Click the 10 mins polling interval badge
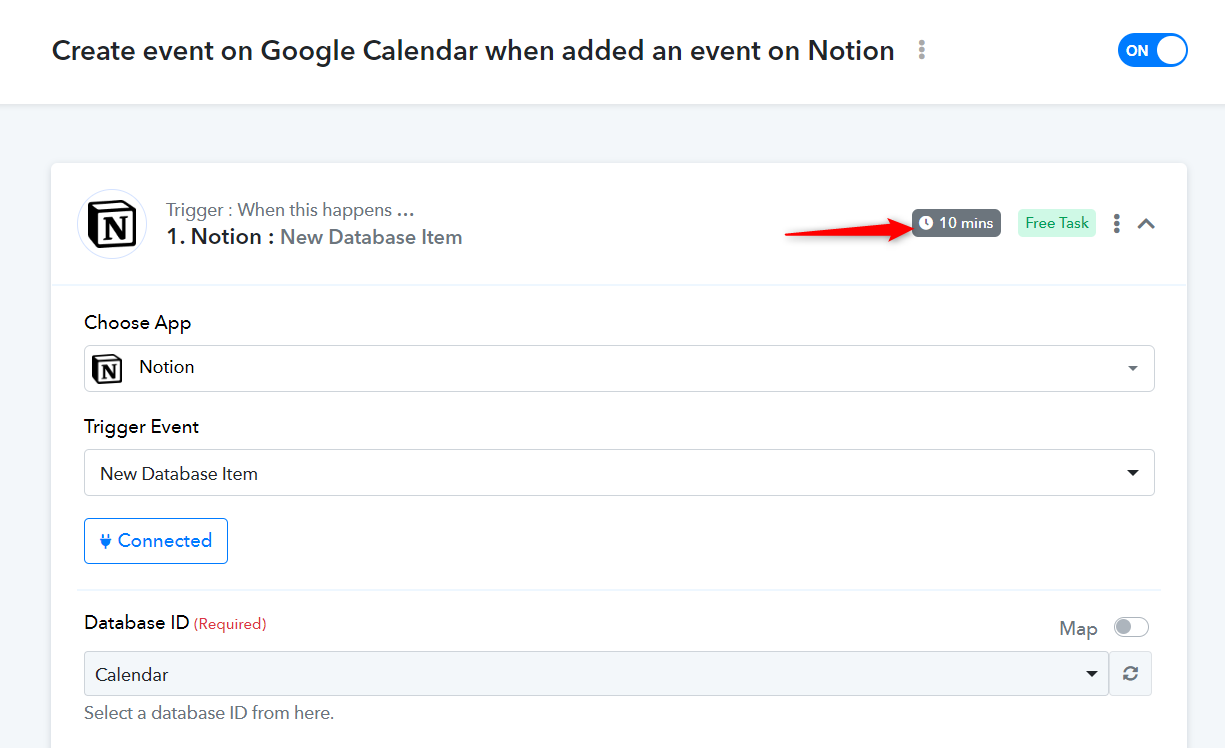 click(x=956, y=223)
